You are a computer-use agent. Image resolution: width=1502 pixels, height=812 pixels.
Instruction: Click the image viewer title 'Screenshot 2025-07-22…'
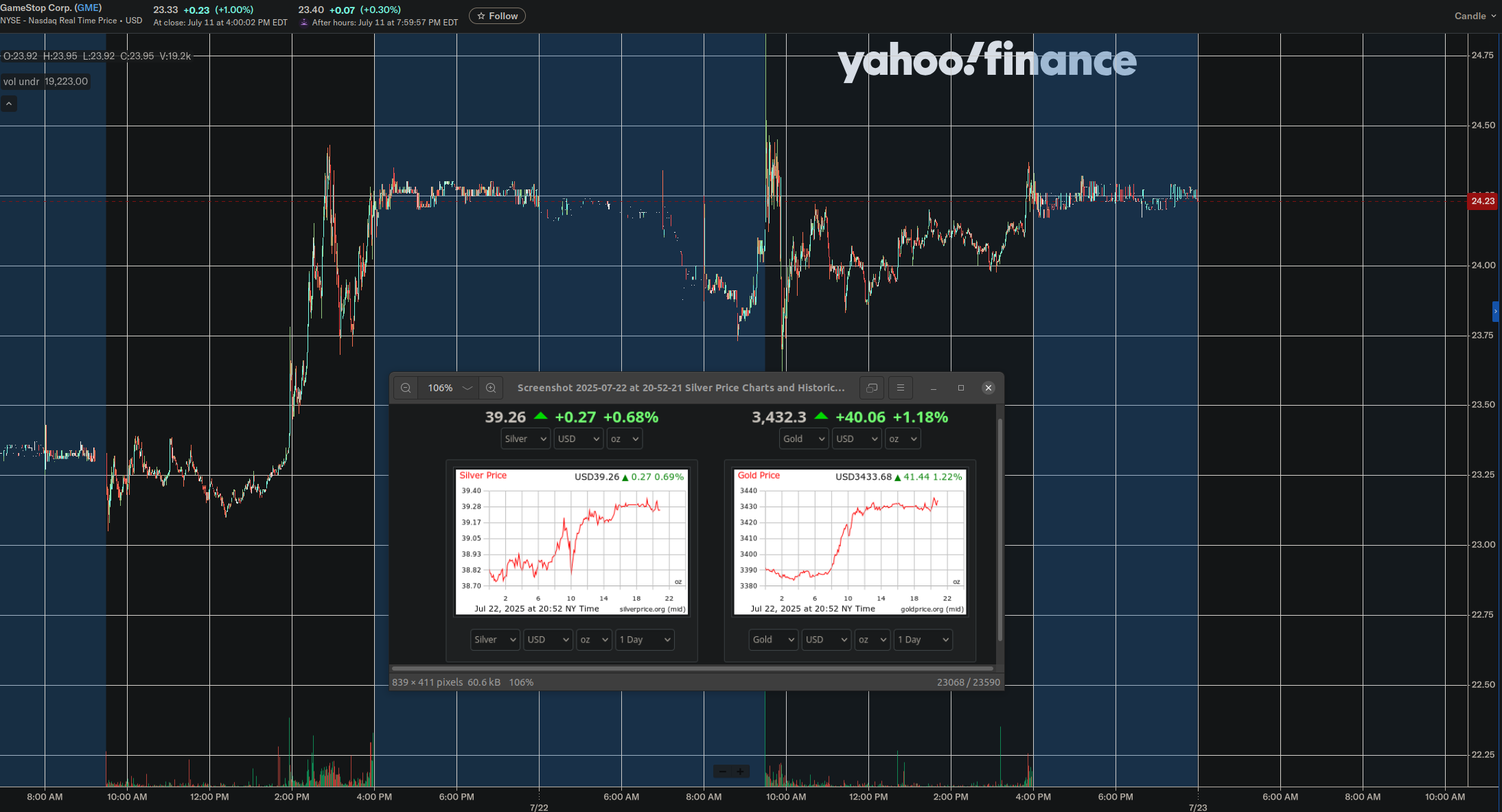point(681,388)
